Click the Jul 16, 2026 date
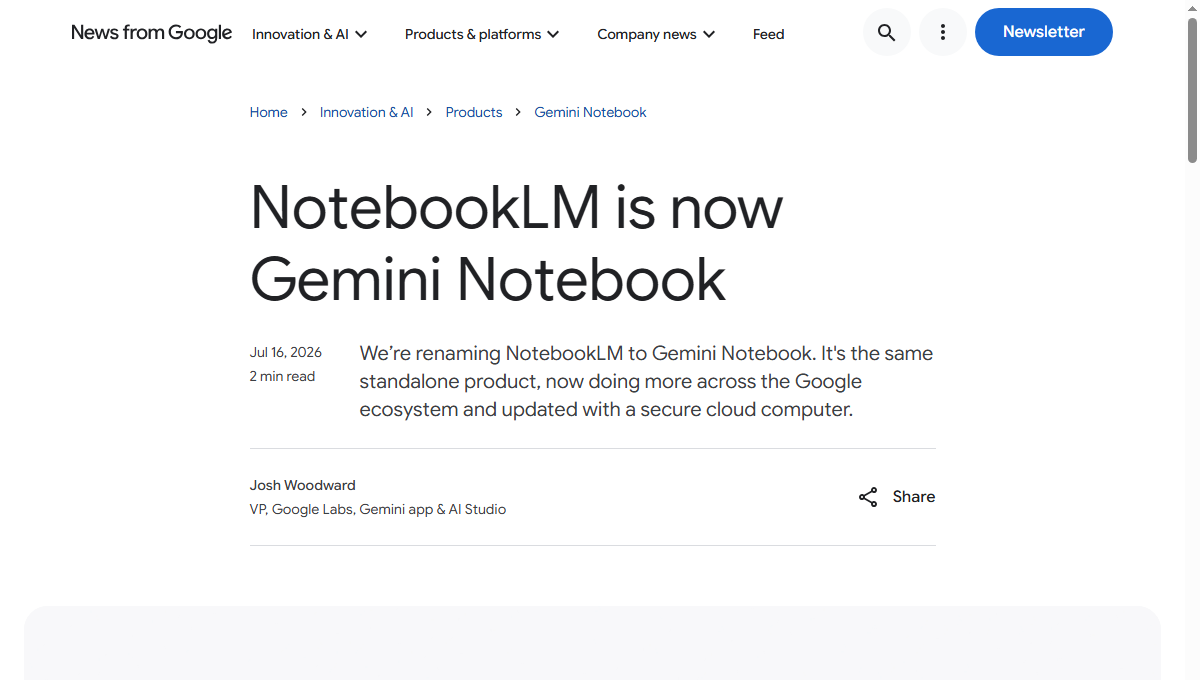The width and height of the screenshot is (1200, 680). 286,352
